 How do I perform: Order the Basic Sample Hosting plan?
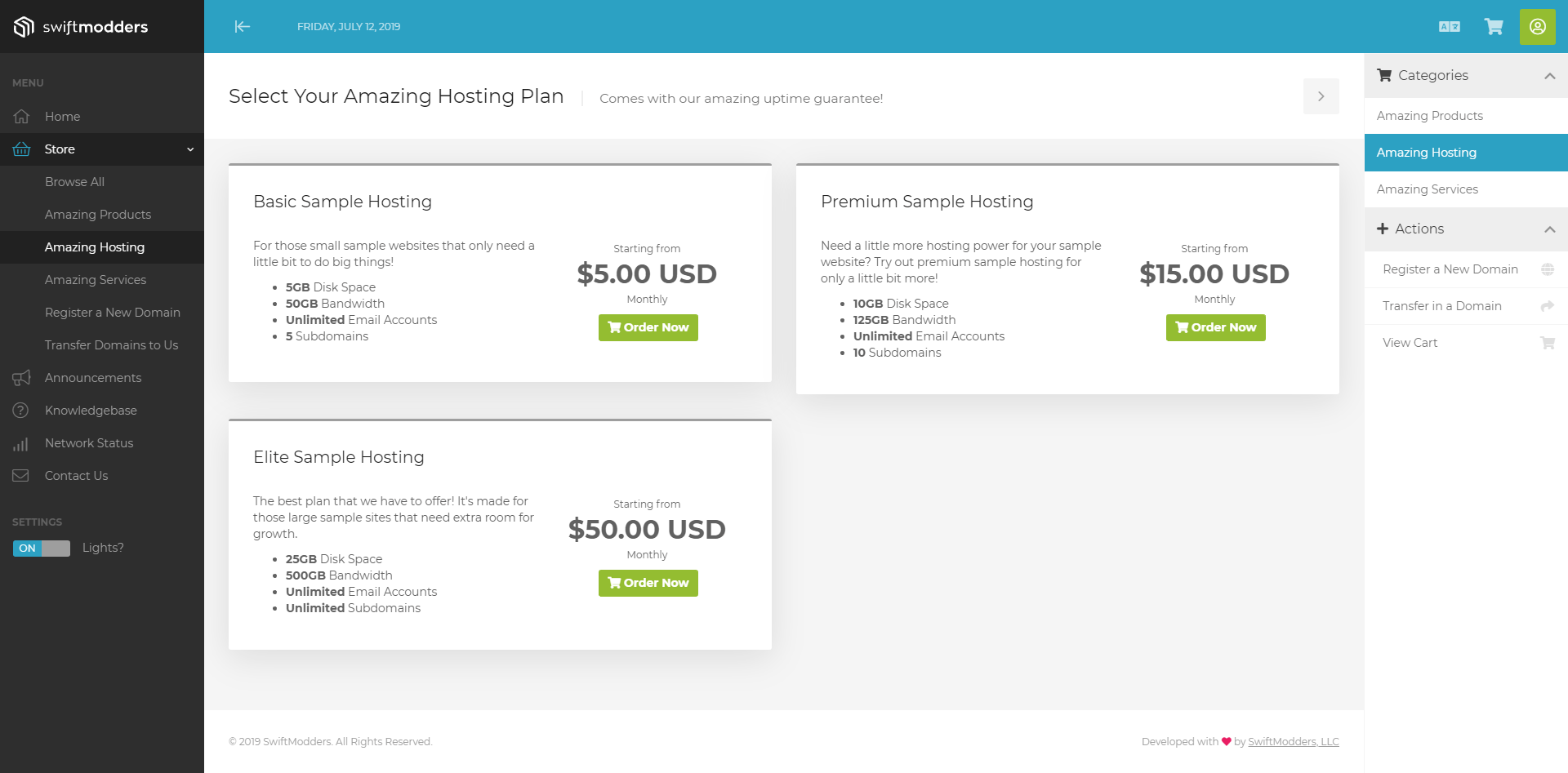(x=648, y=327)
